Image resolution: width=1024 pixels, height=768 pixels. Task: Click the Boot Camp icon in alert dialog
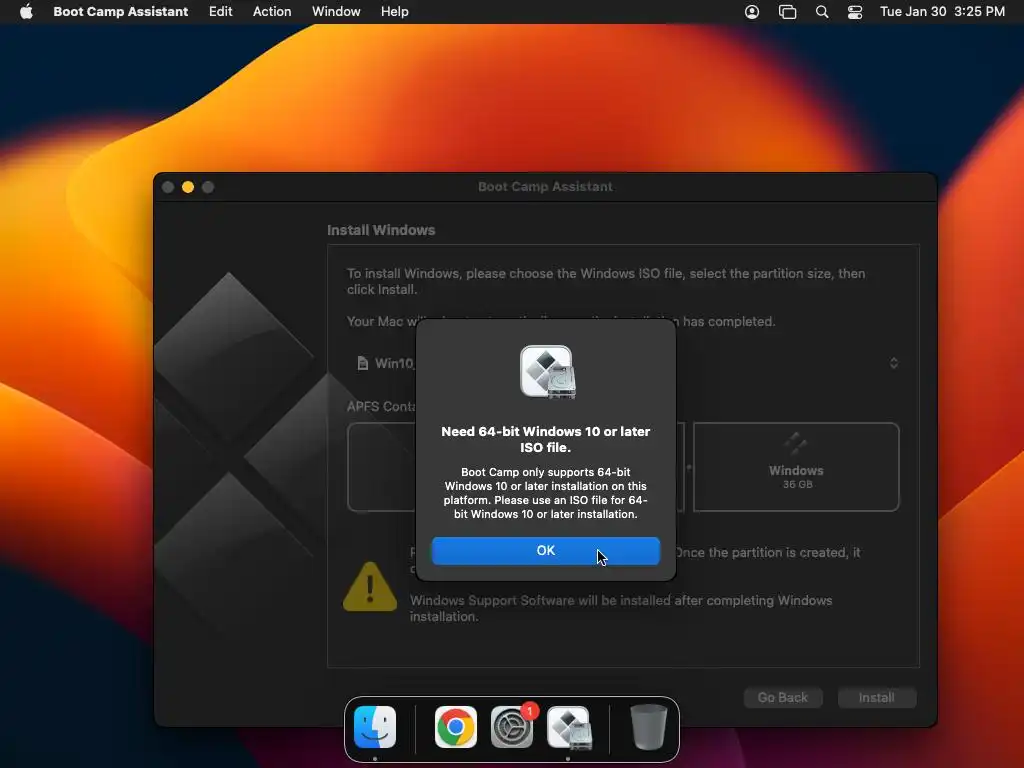click(547, 372)
